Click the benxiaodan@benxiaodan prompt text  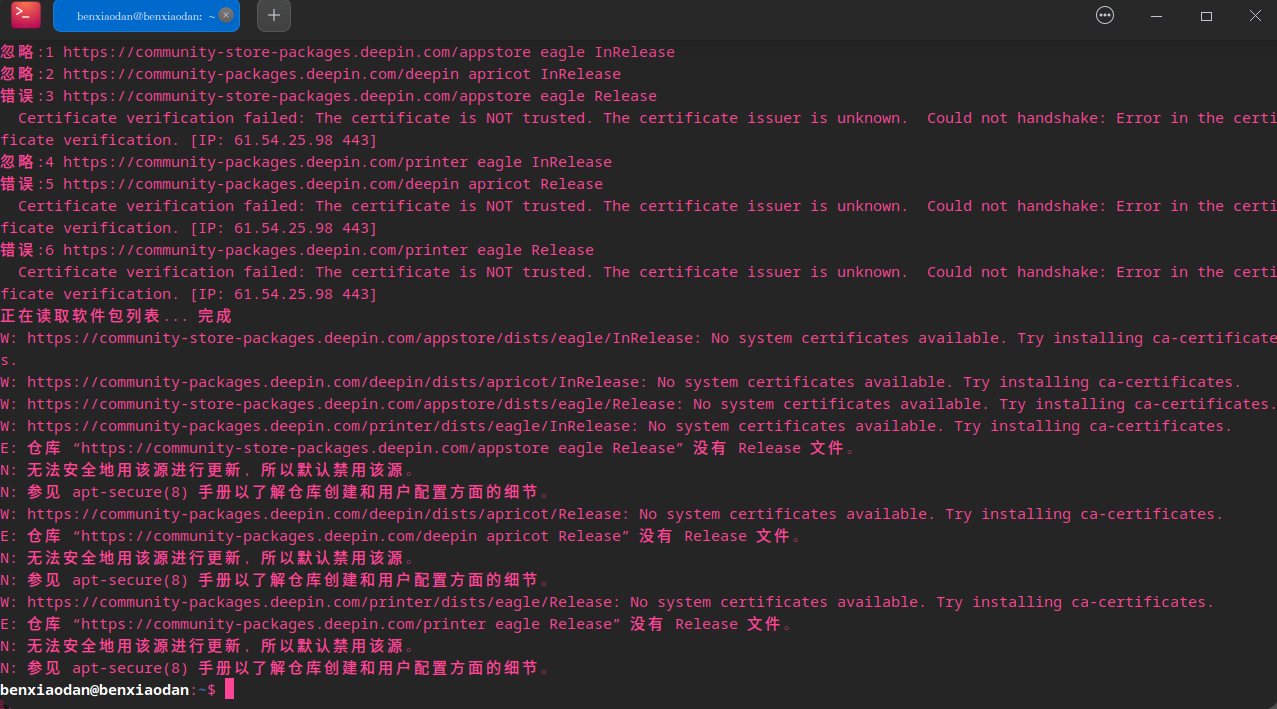[x=94, y=690]
